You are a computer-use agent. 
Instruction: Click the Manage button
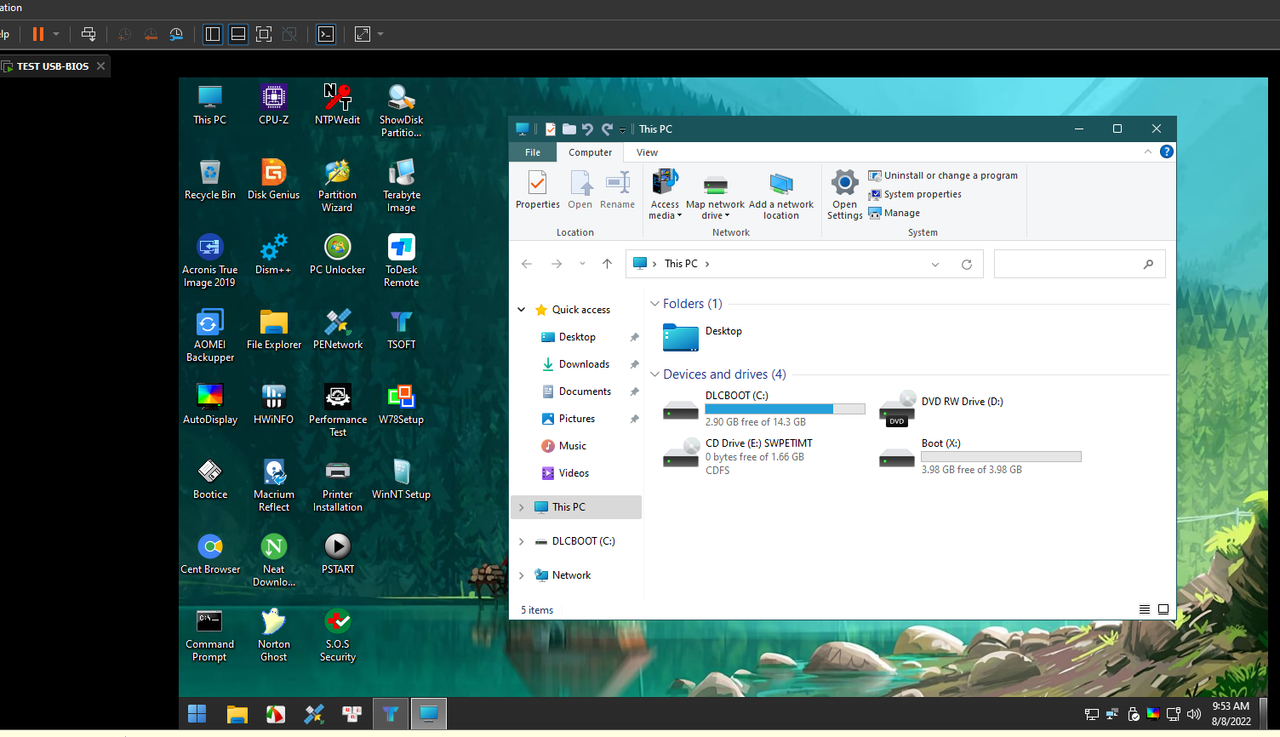tap(894, 213)
